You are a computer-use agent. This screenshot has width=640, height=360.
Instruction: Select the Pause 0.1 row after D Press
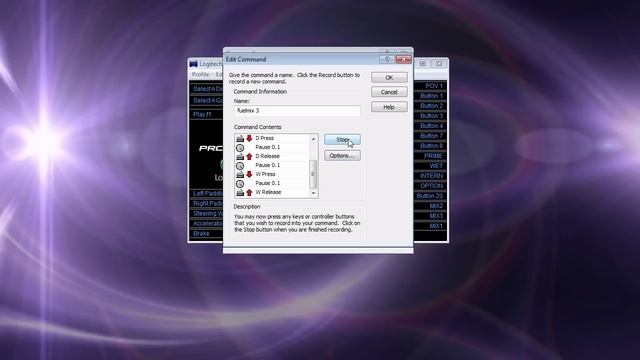pos(272,147)
